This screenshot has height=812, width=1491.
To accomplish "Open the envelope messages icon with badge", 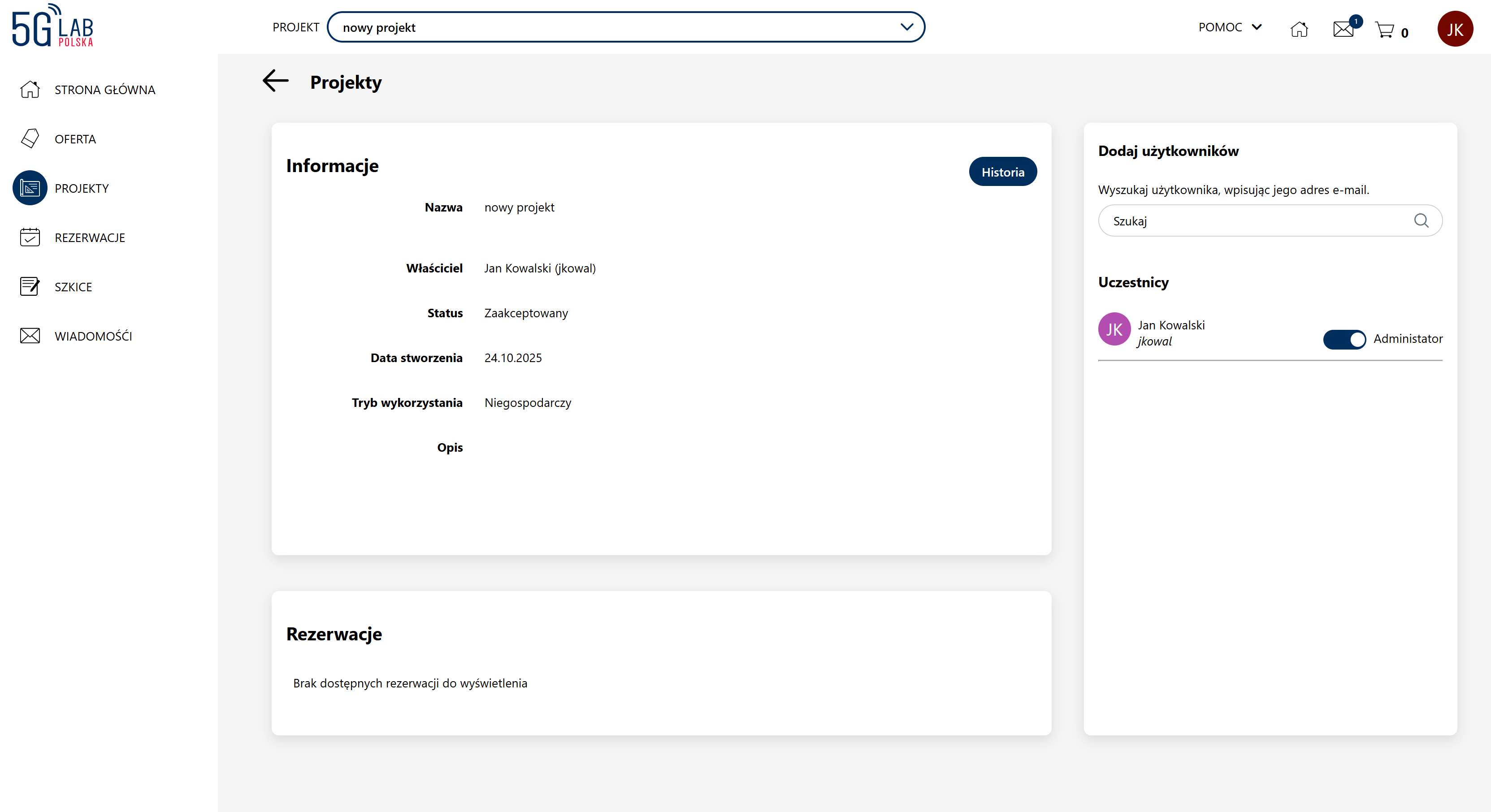I will (1344, 29).
